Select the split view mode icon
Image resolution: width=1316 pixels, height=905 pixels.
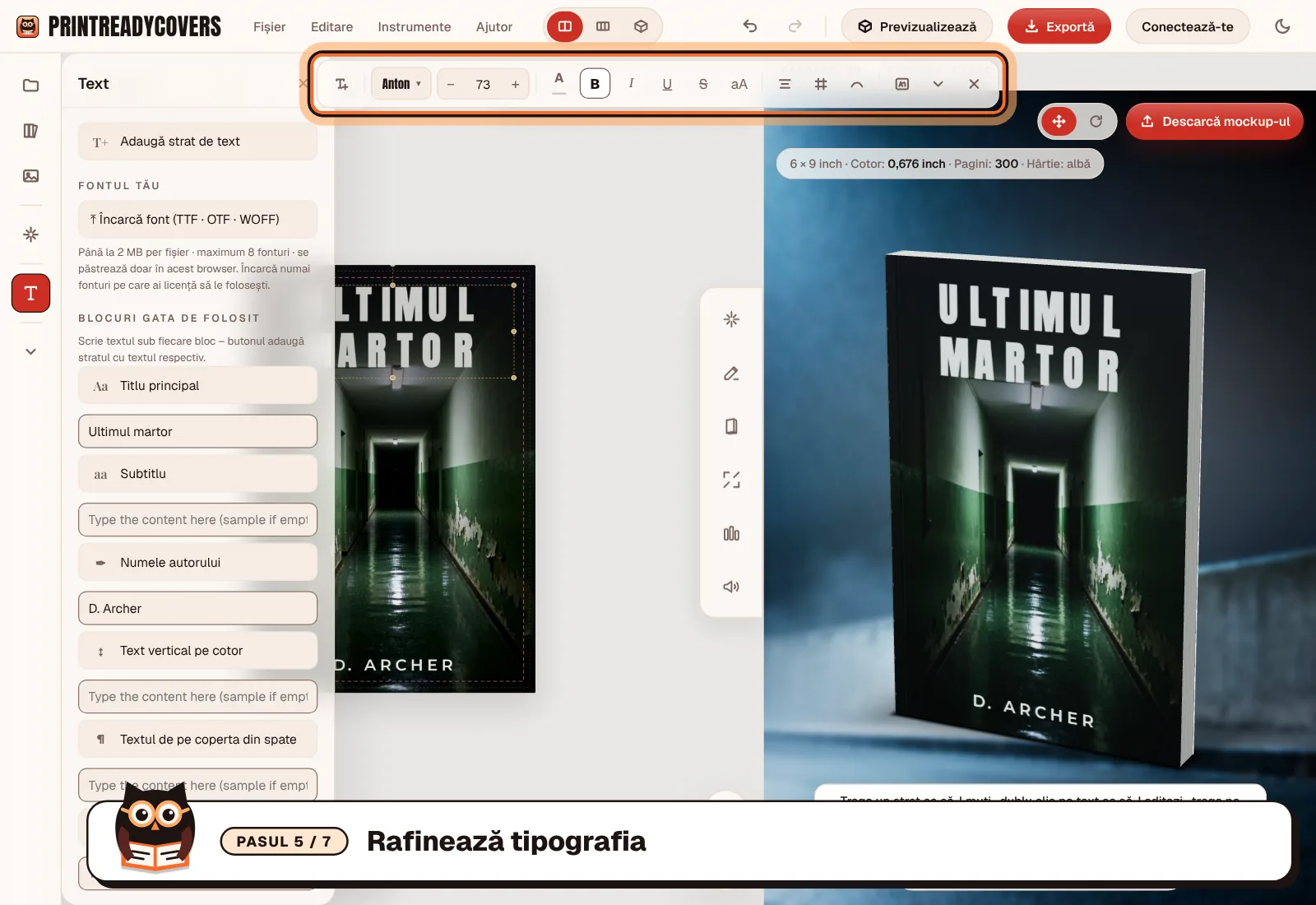point(565,26)
